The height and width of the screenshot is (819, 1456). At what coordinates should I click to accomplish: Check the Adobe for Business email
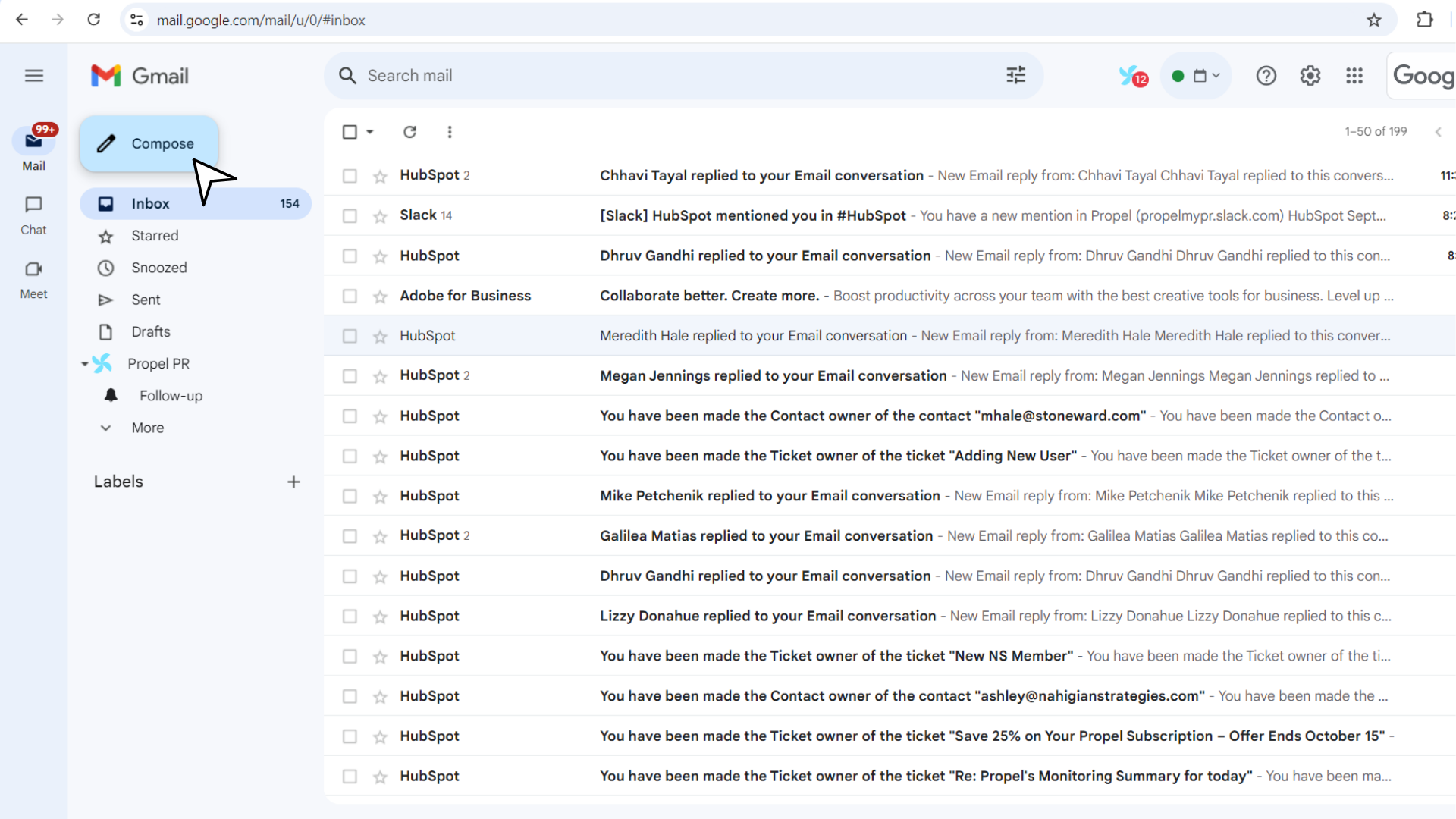(x=350, y=297)
